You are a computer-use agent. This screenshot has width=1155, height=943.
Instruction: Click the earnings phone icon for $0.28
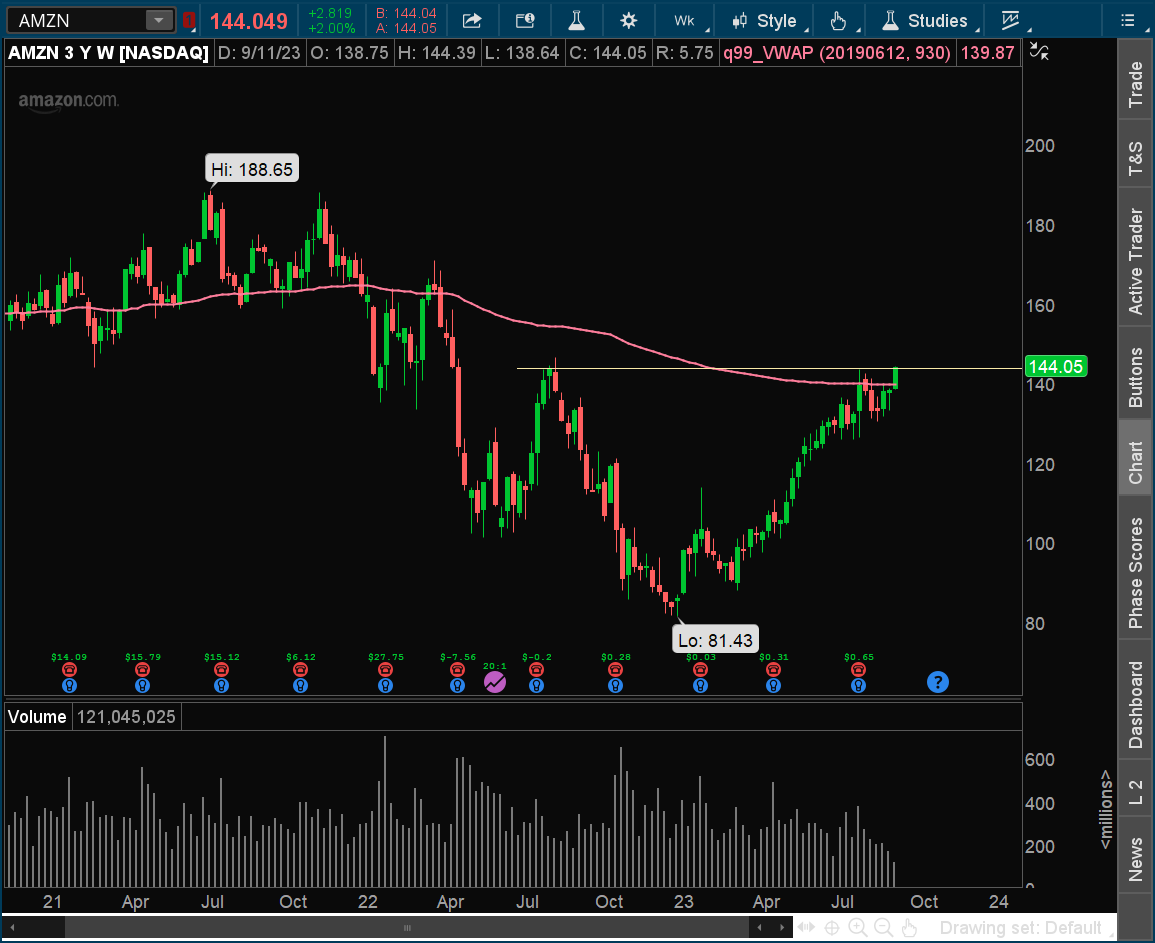point(615,670)
